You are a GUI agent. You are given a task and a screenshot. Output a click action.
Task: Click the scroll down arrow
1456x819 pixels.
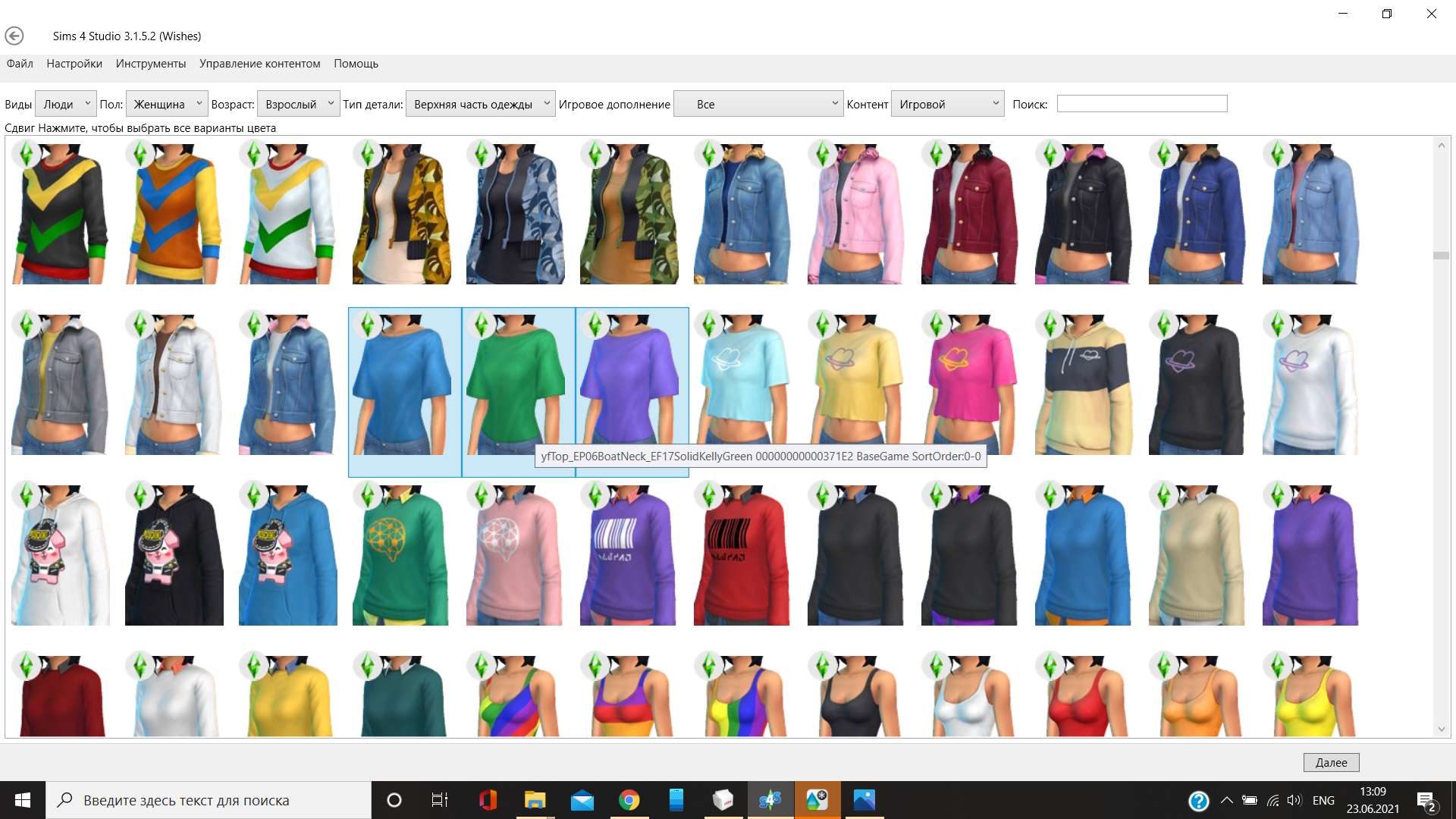[x=1441, y=730]
